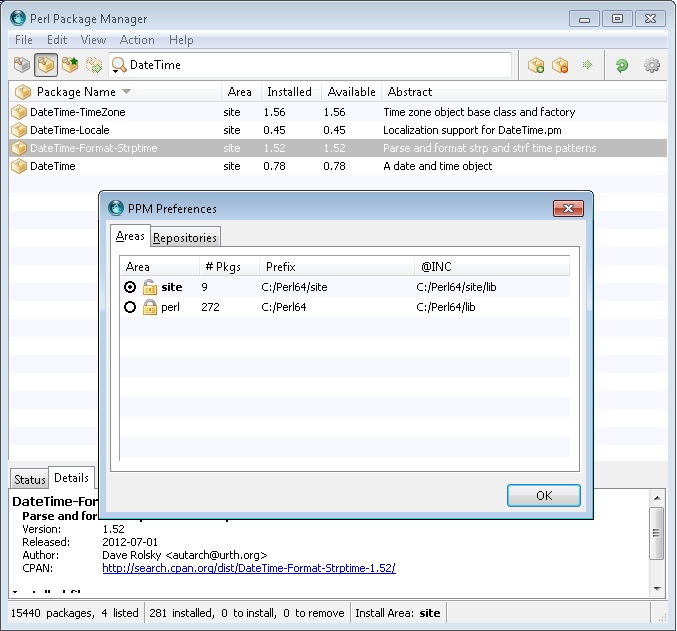Select DateTime-Format-Strptime package row

point(338,148)
